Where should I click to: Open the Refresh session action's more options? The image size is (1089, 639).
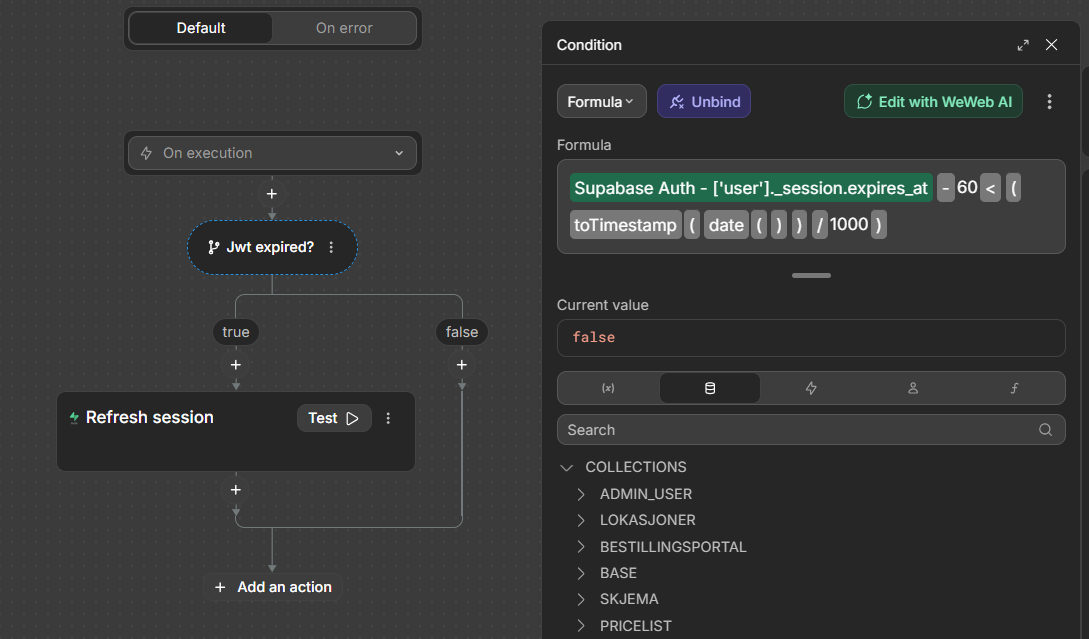[x=389, y=418]
